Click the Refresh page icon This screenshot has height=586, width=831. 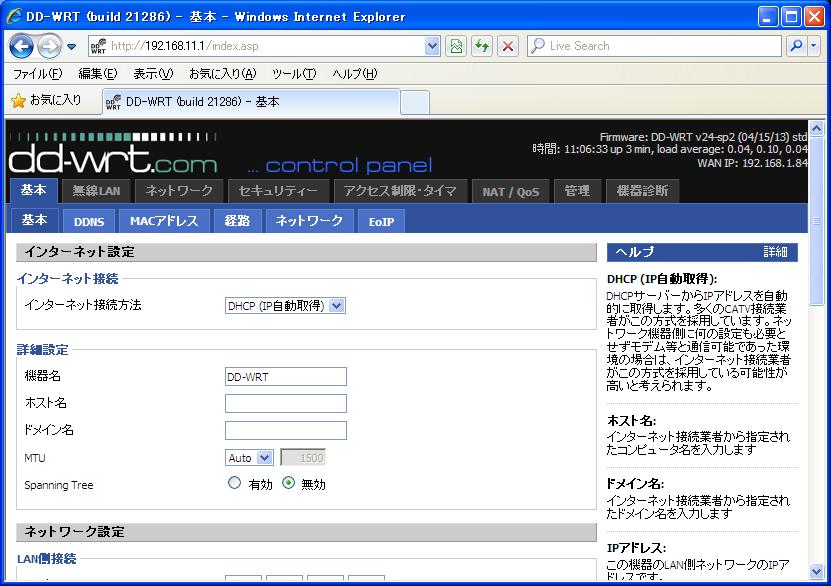pos(482,46)
